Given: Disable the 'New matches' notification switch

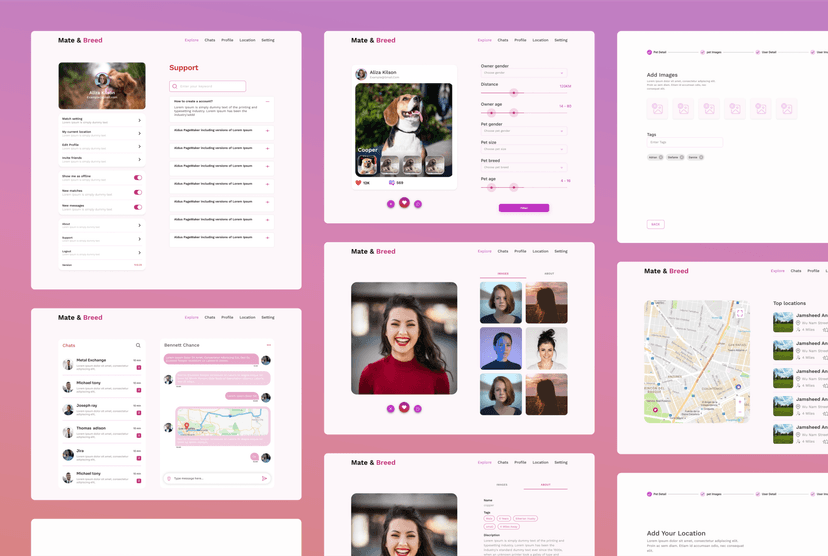Looking at the screenshot, I should pos(138,192).
